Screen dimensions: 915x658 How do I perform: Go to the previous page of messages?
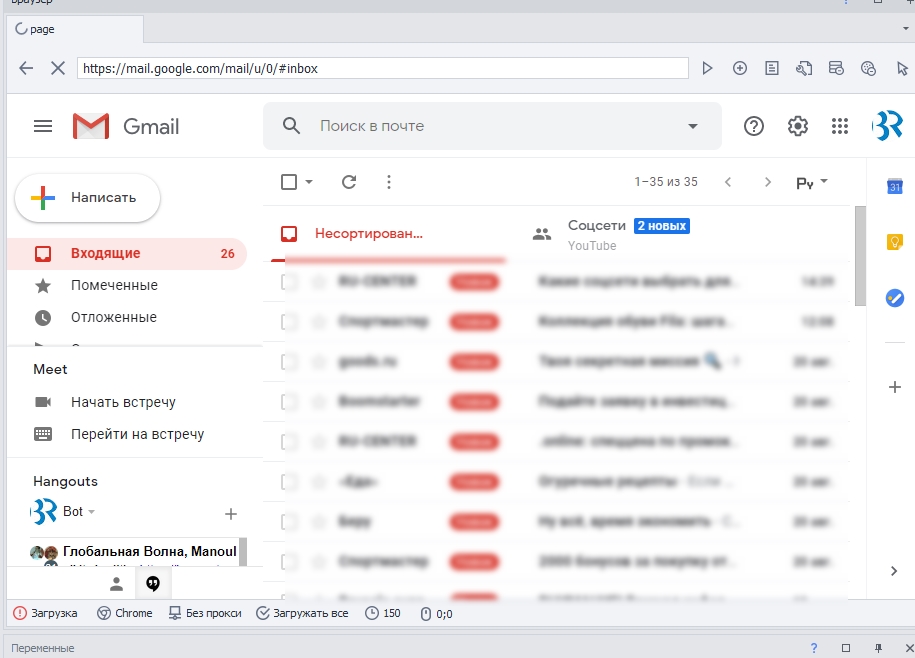point(728,182)
